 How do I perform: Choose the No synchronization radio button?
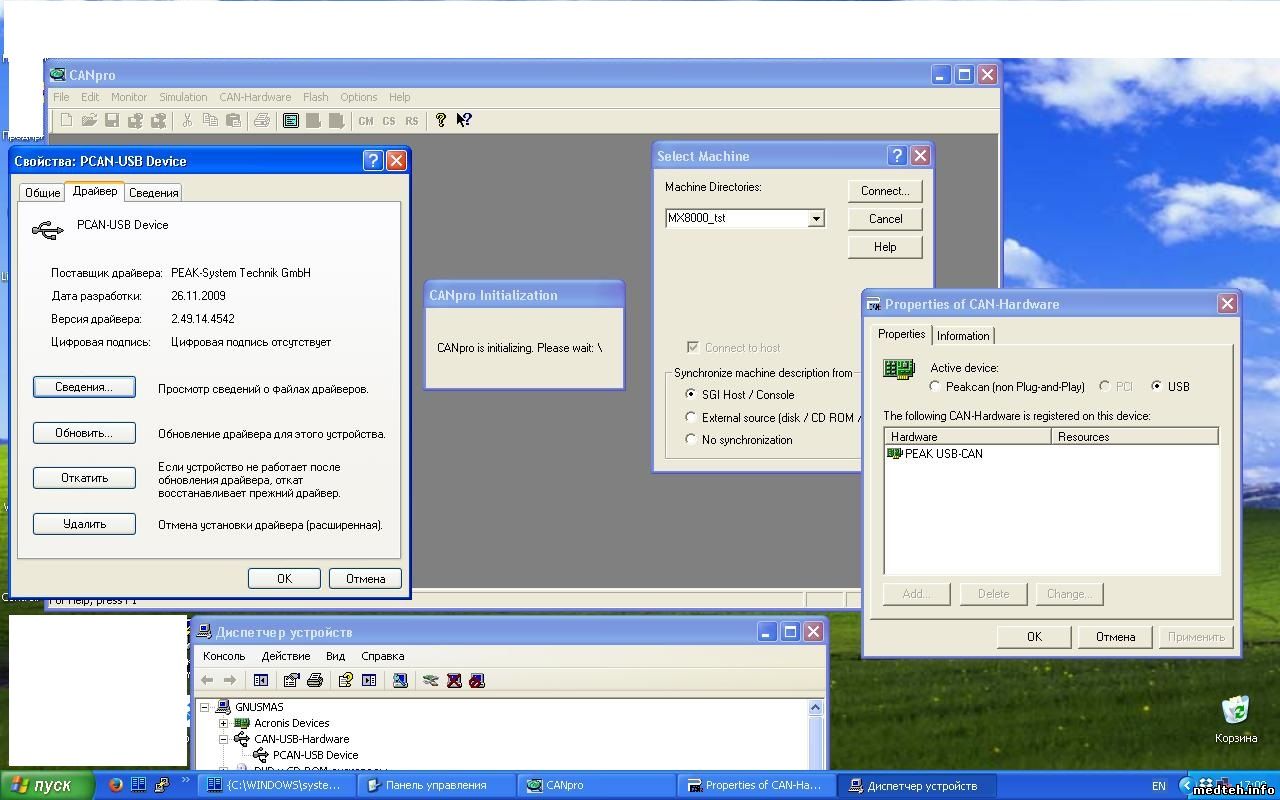click(x=690, y=439)
